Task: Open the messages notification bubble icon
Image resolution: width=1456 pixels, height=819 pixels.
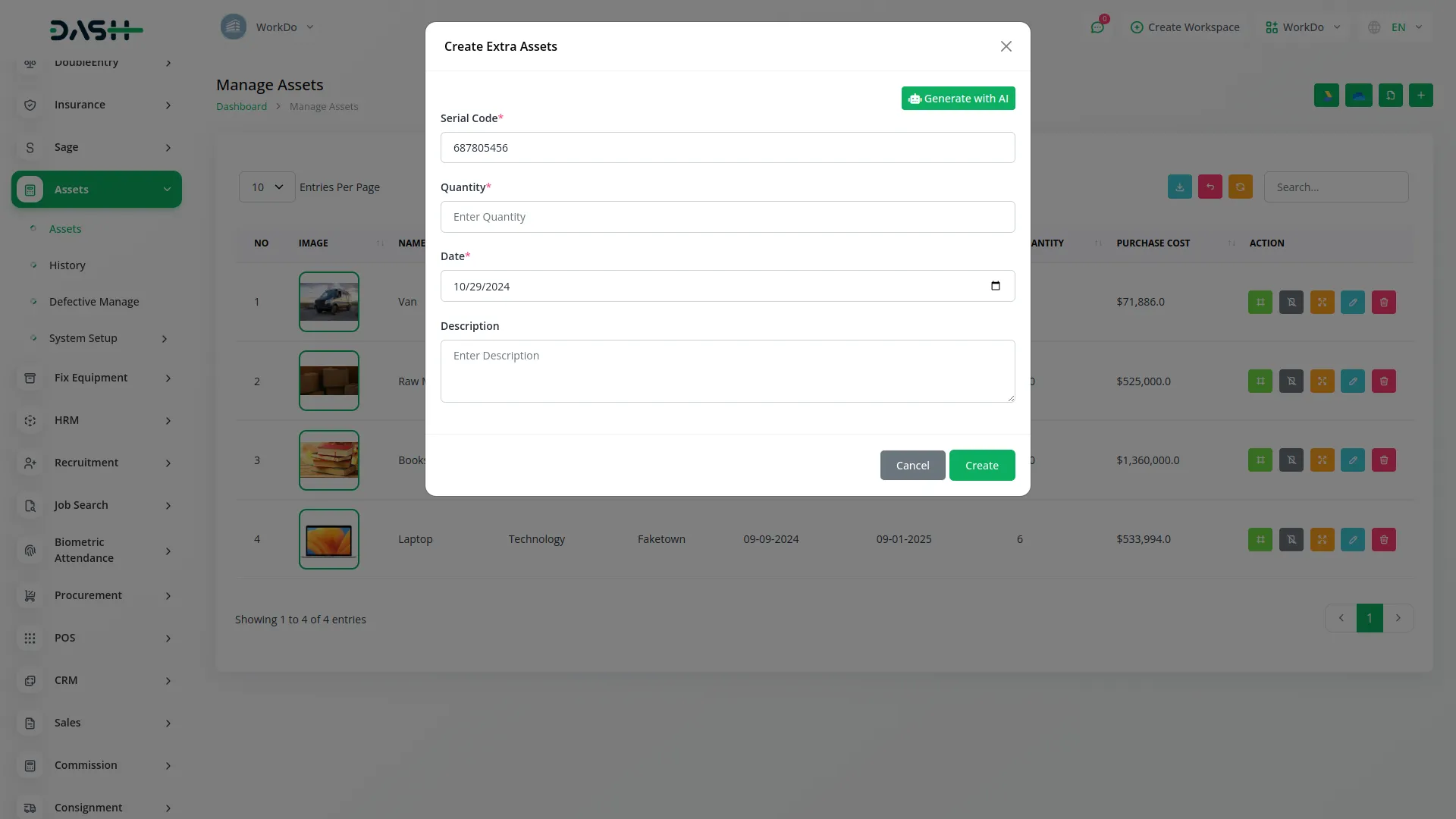Action: 1098,27
